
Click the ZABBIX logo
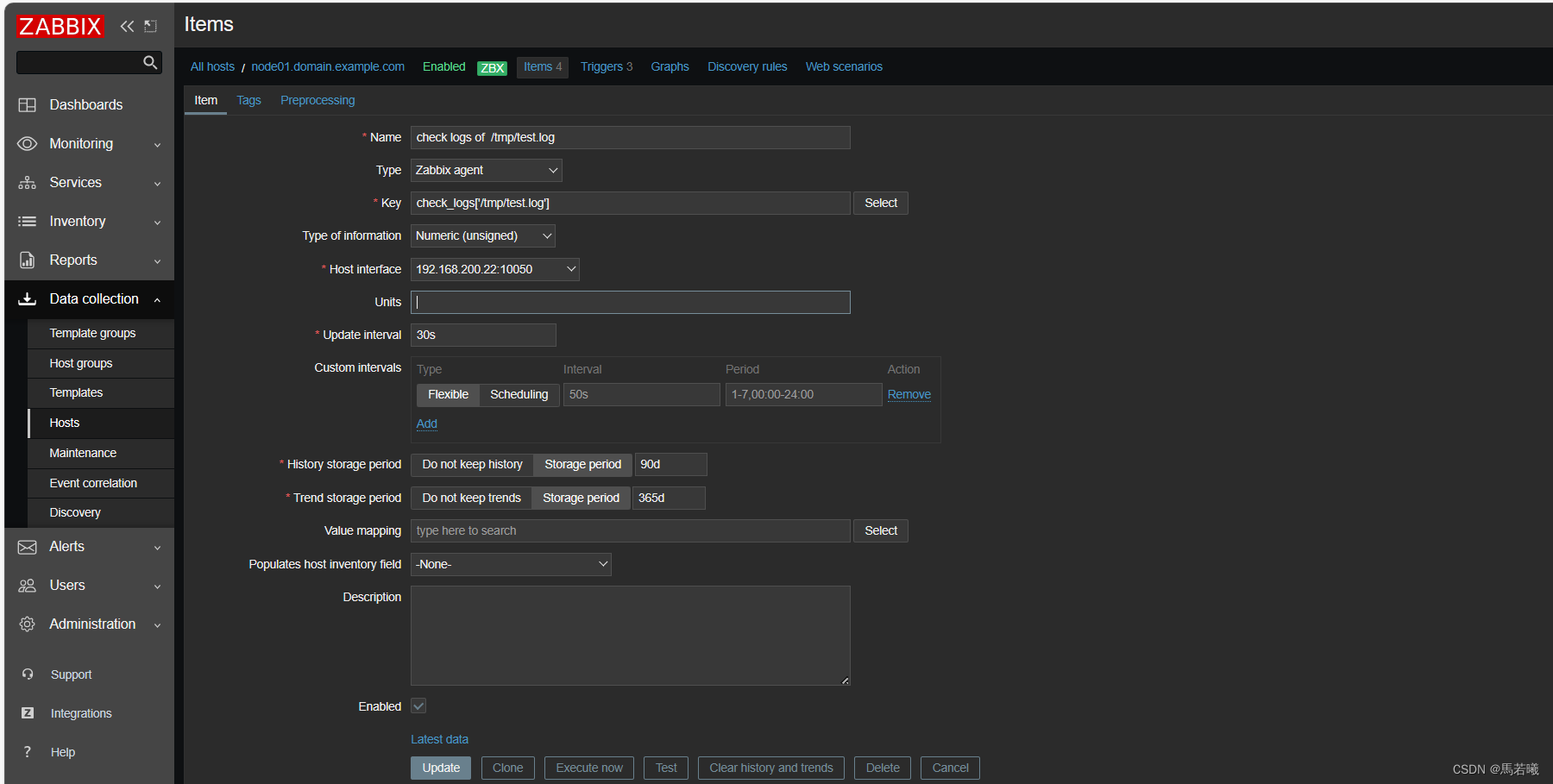coord(60,27)
